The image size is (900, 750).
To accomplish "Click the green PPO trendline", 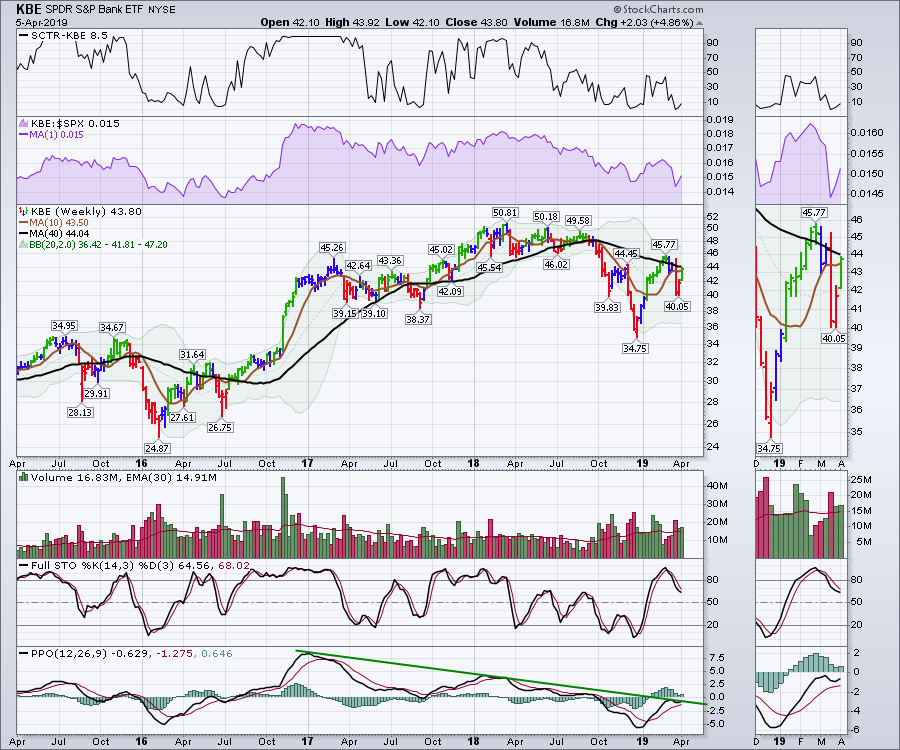I will pyautogui.click(x=501, y=677).
